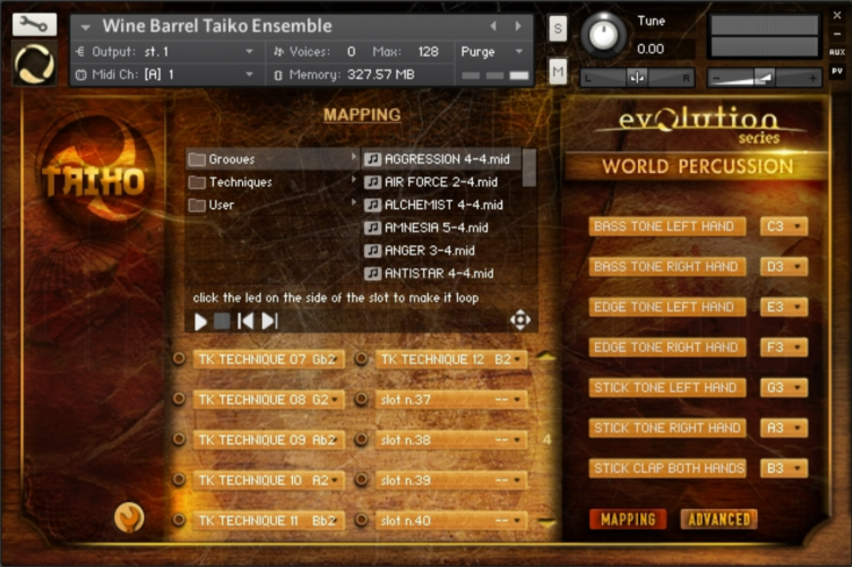Skip to next MIDI file
The height and width of the screenshot is (567, 852).
[x=270, y=321]
